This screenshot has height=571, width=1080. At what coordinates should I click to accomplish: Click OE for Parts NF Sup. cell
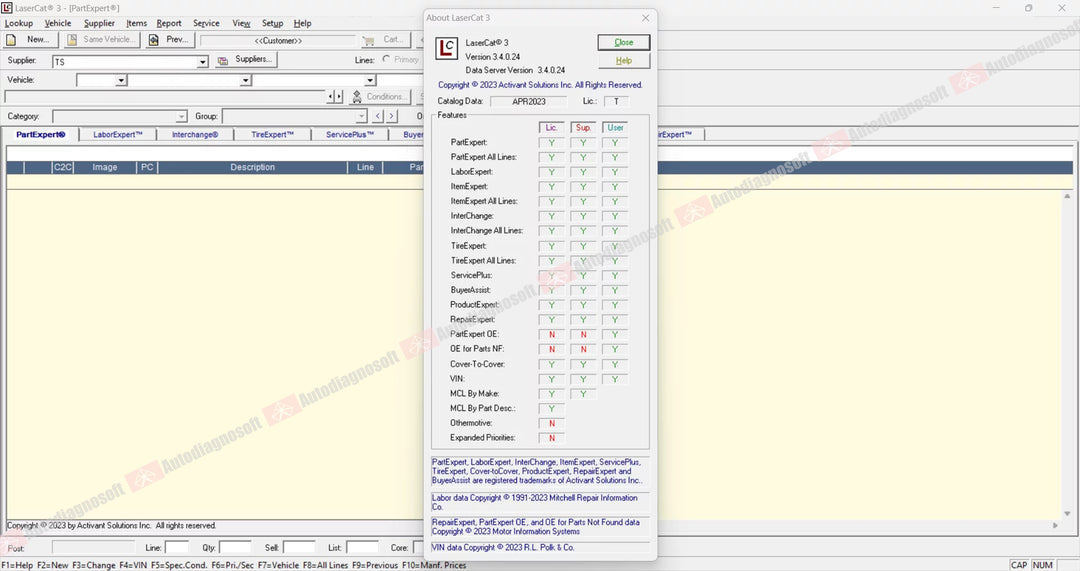pos(583,349)
